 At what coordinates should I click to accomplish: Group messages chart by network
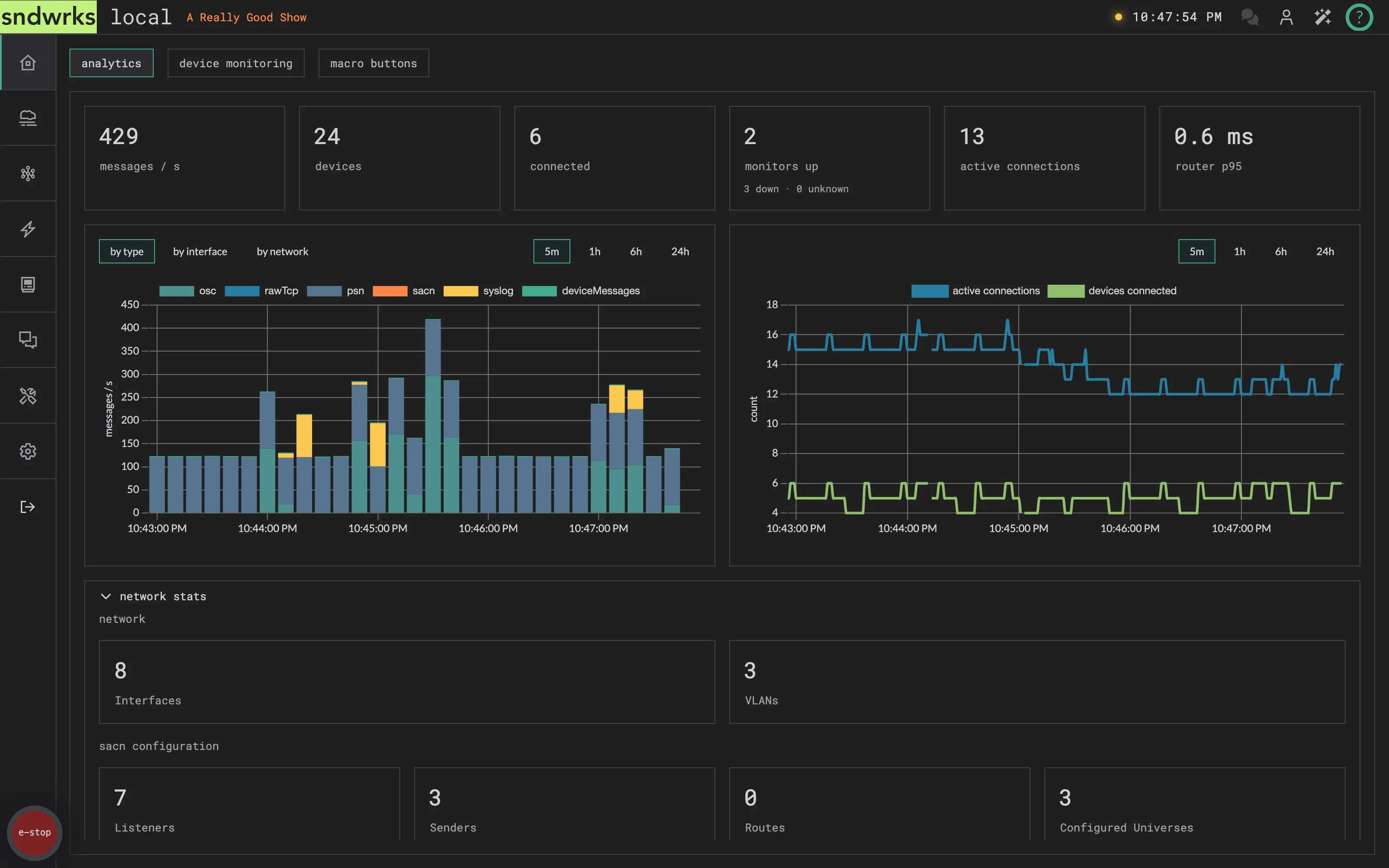[283, 251]
